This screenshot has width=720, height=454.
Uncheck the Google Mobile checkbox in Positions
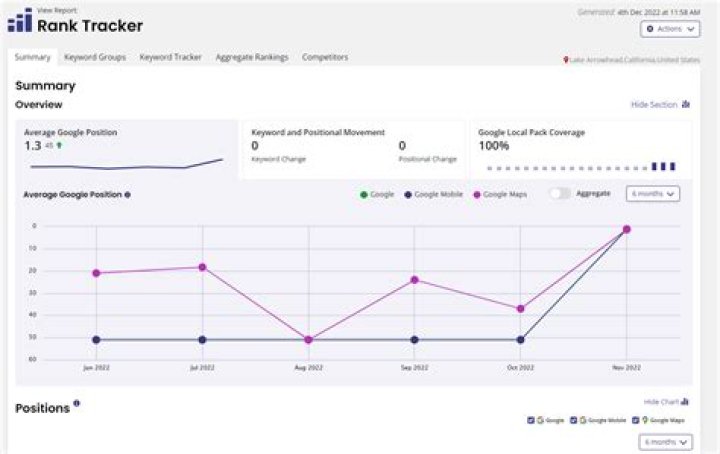pyautogui.click(x=574, y=420)
